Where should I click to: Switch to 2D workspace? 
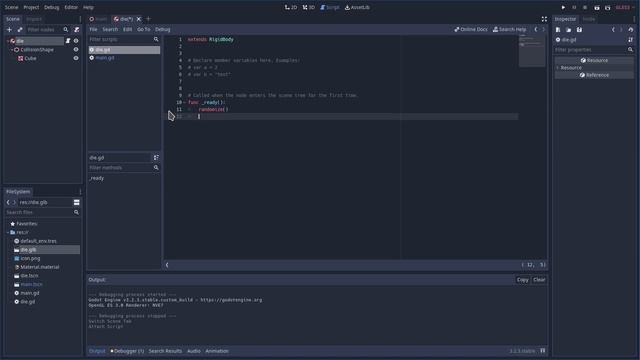pyautogui.click(x=291, y=7)
